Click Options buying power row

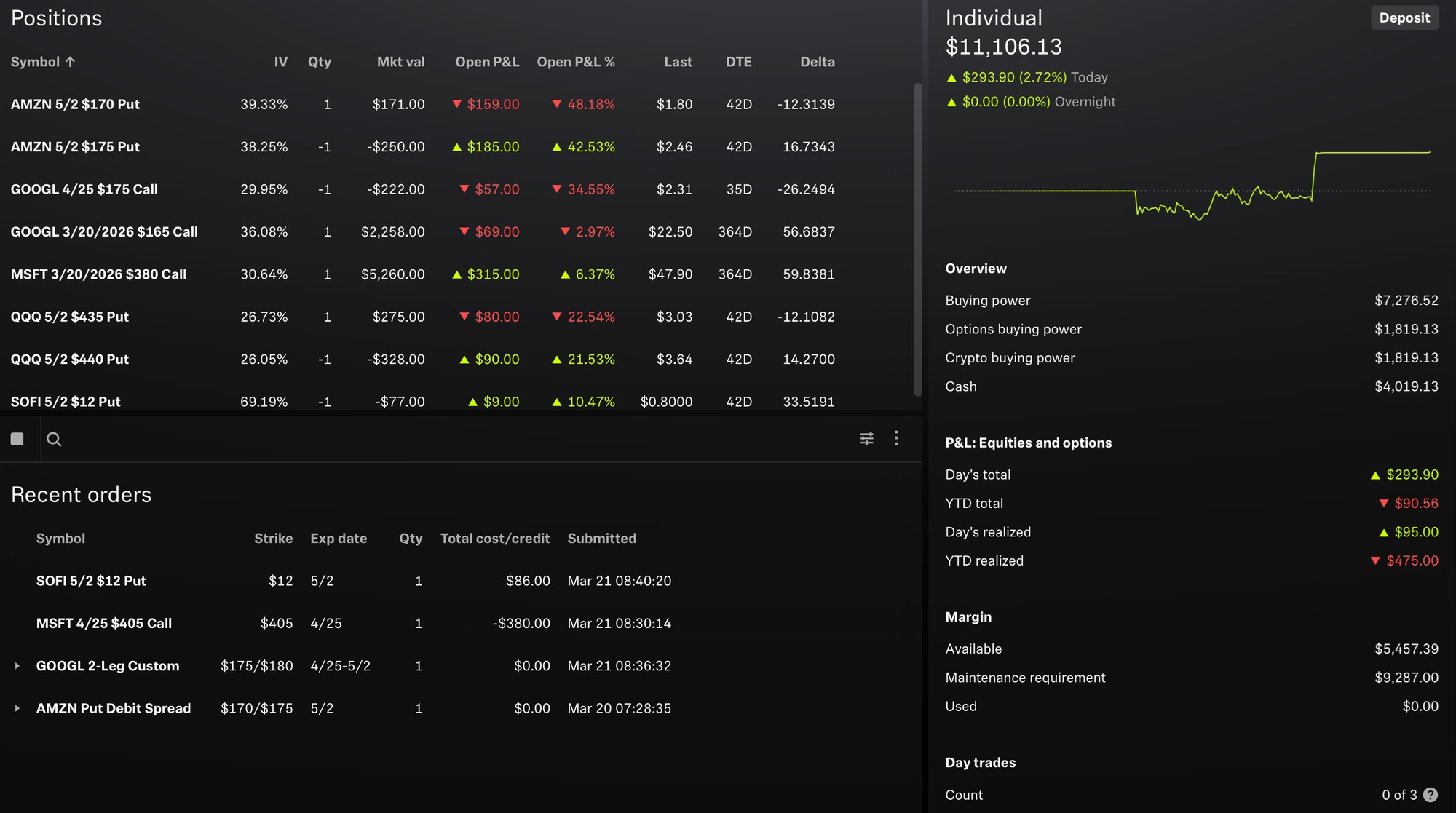pos(1192,329)
